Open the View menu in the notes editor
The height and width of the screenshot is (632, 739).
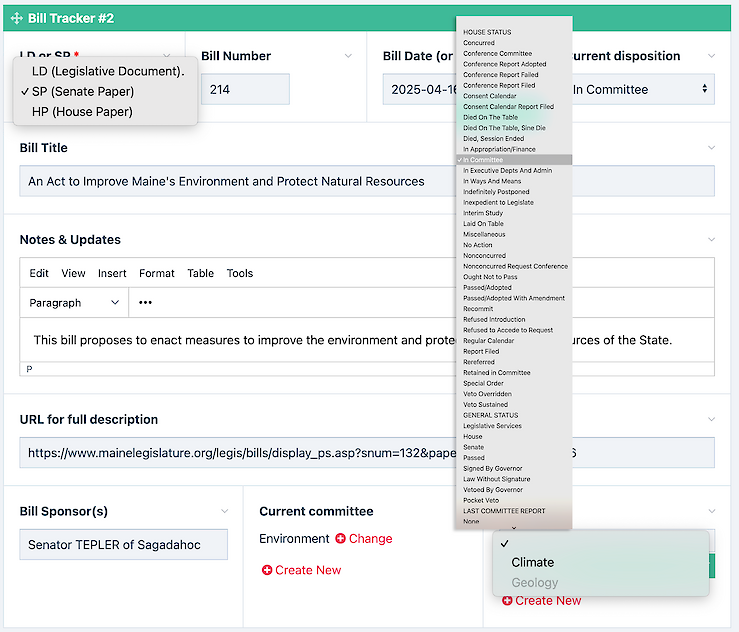[x=73, y=273]
